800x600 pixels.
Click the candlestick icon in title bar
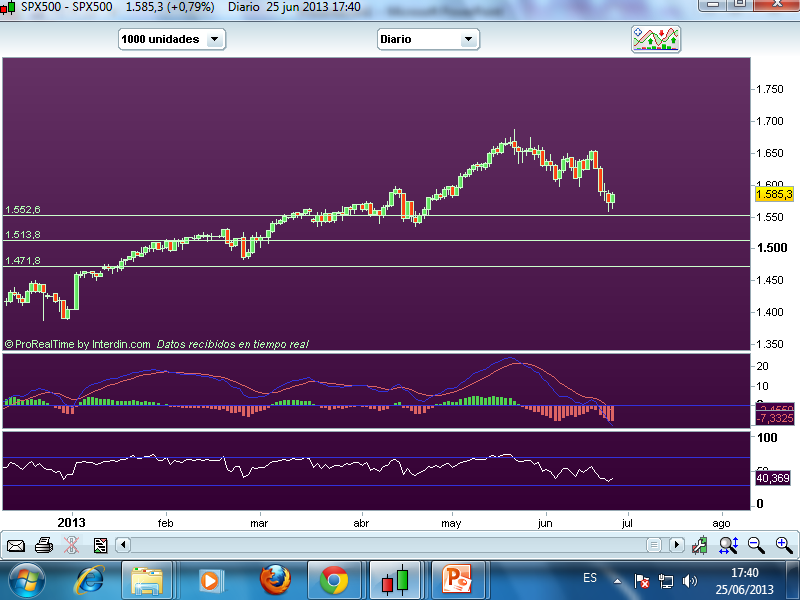(8, 7)
